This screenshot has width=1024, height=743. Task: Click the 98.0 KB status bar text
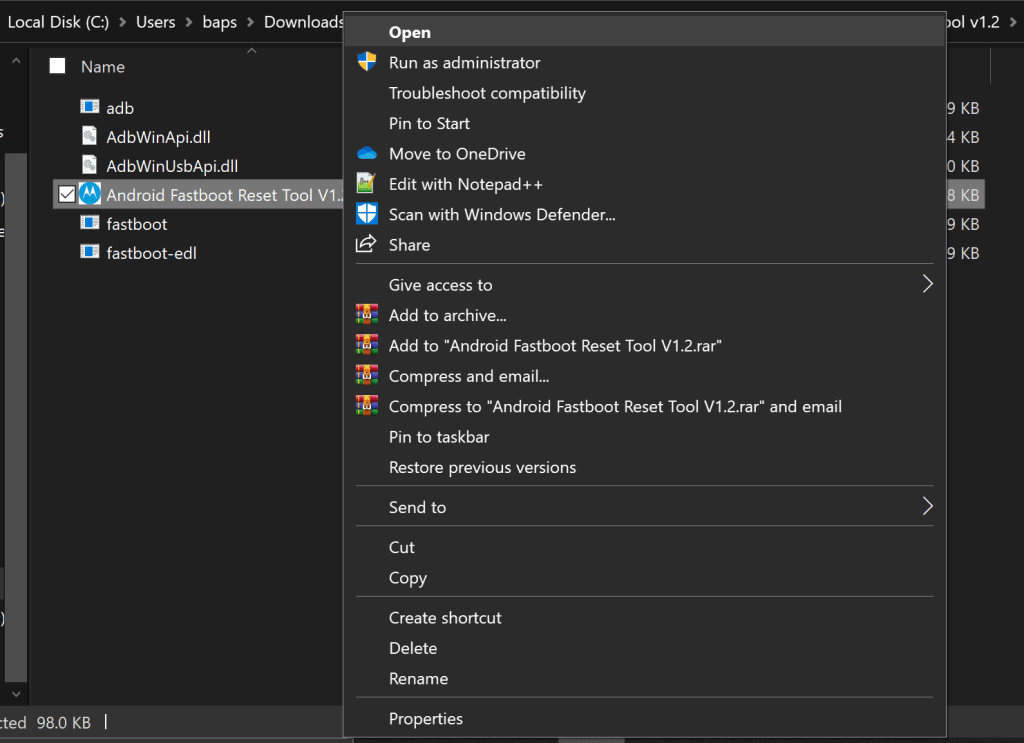tap(63, 723)
